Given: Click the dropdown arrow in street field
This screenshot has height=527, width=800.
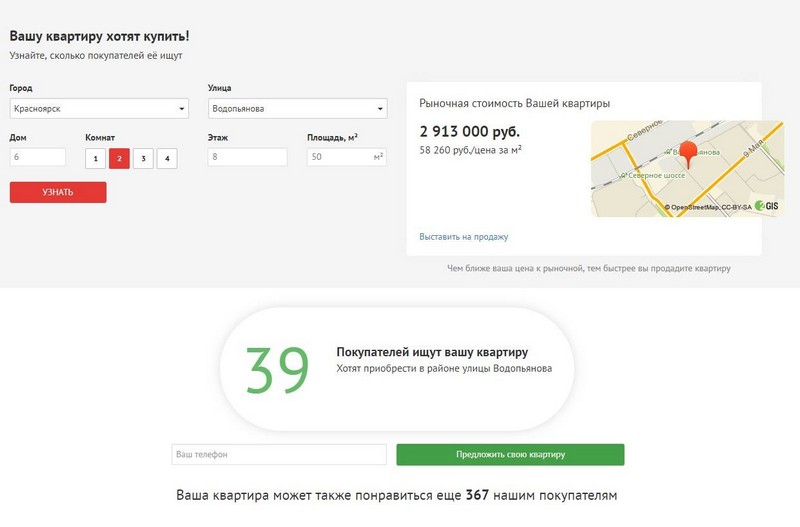Looking at the screenshot, I should (x=380, y=109).
